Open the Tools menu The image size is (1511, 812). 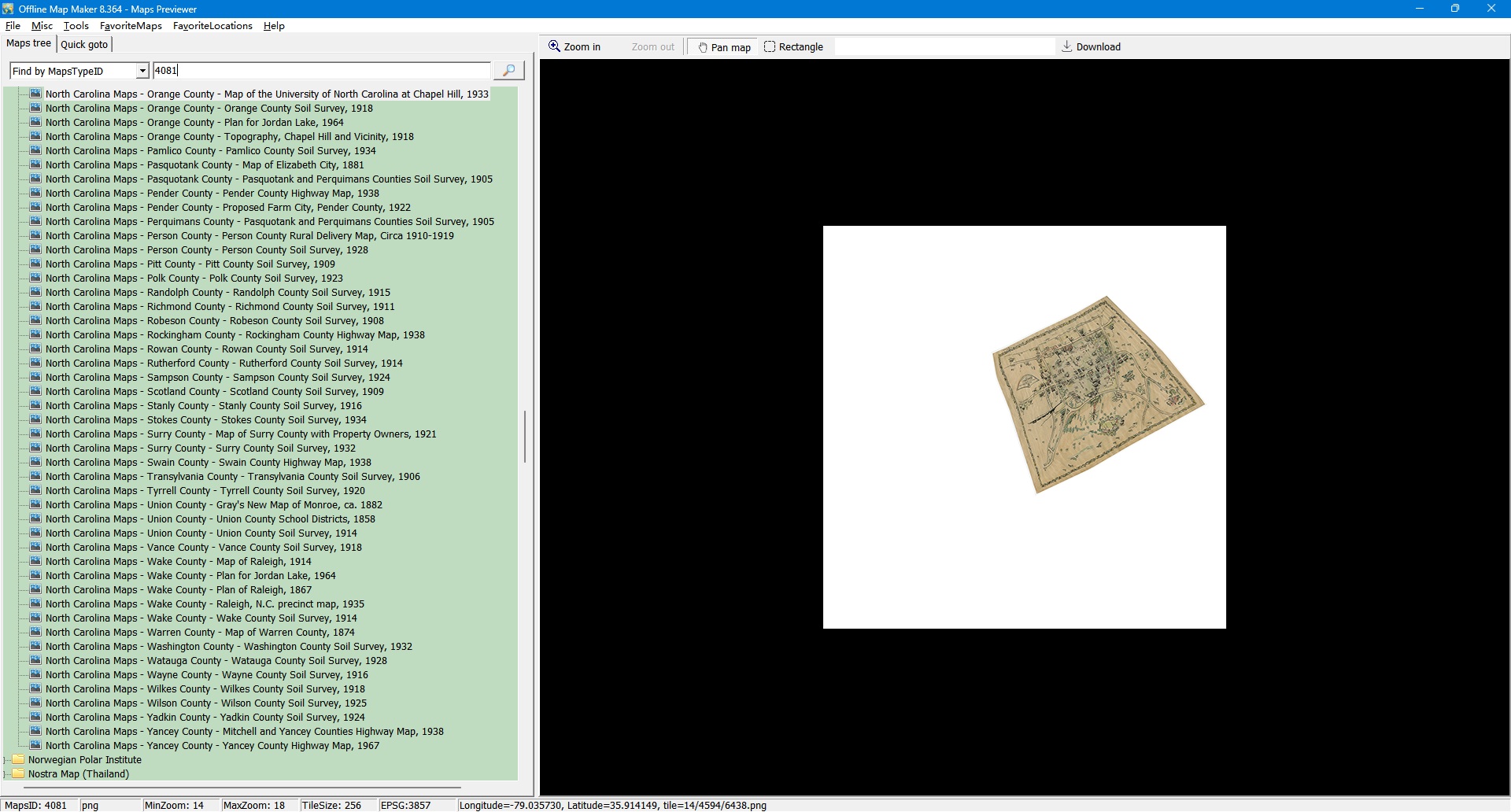[76, 26]
